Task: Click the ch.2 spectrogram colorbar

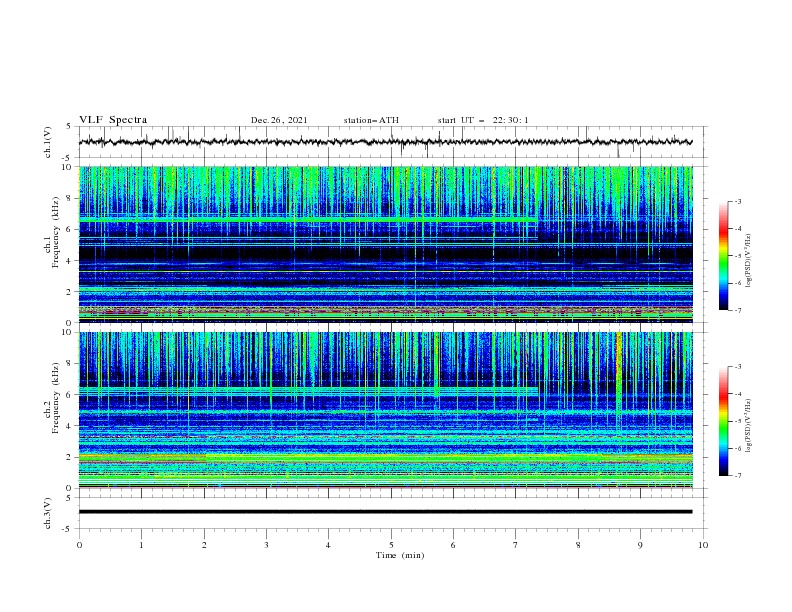Action: (x=723, y=421)
